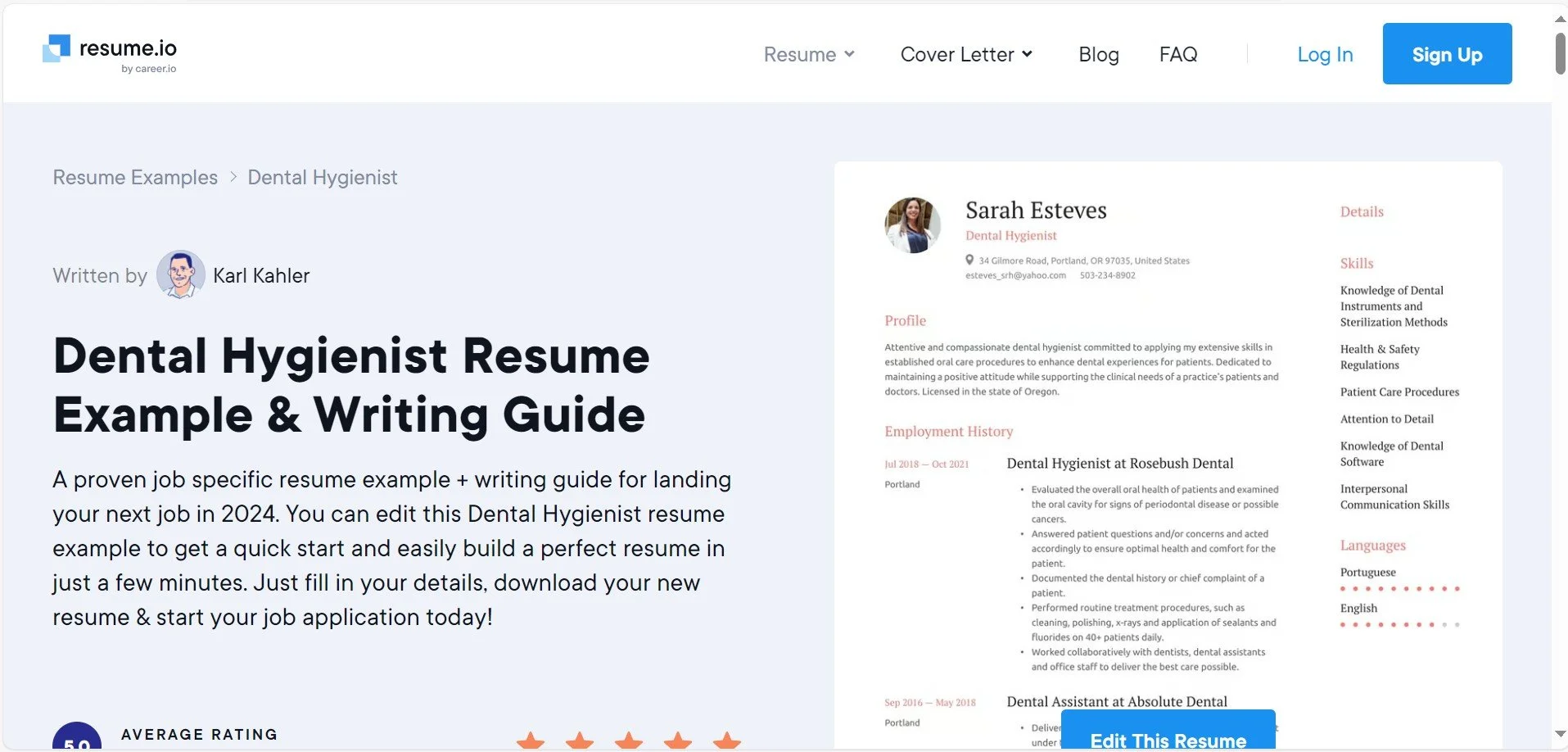The width and height of the screenshot is (1568, 752).
Task: Click Karl Kahler's author avatar
Action: point(180,274)
